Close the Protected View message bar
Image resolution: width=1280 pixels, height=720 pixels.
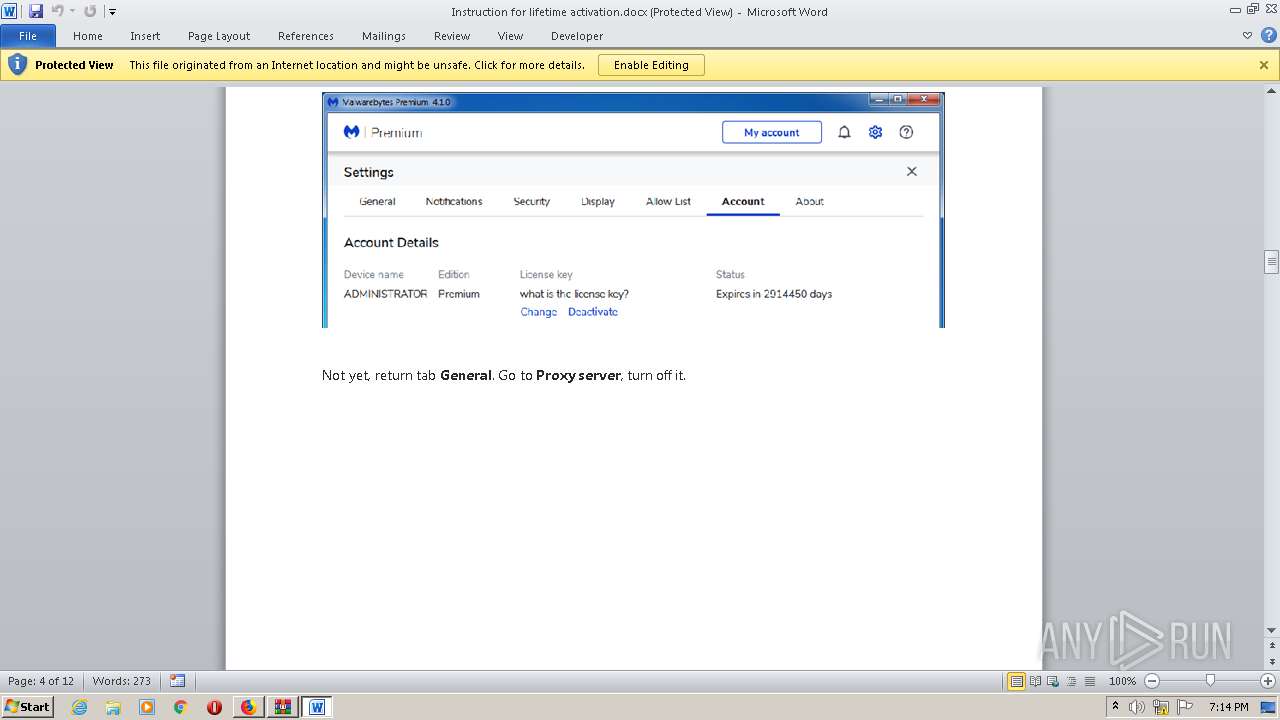[x=1264, y=65]
